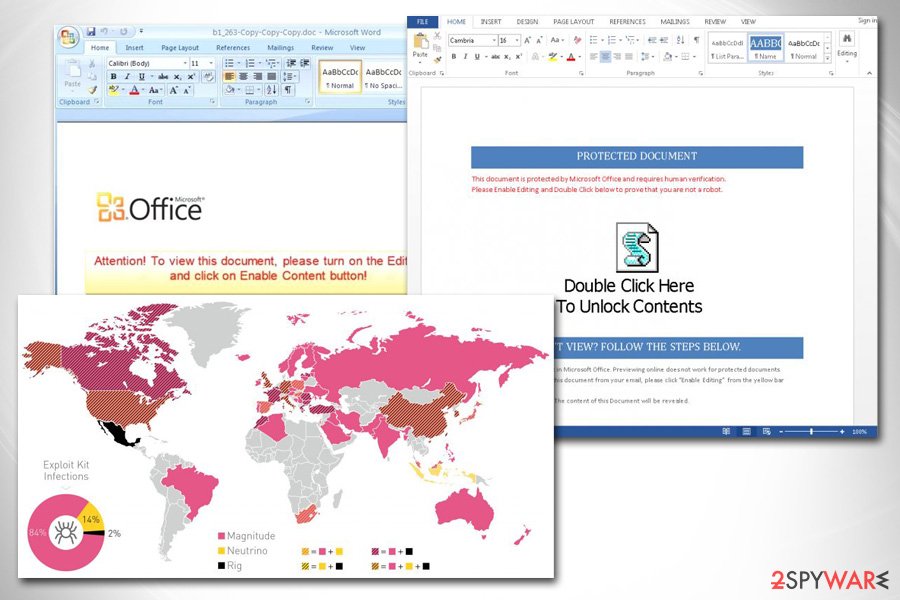Expand Styles gallery More arrow in Word 2013
900x600 pixels.
pyautogui.click(x=828, y=58)
